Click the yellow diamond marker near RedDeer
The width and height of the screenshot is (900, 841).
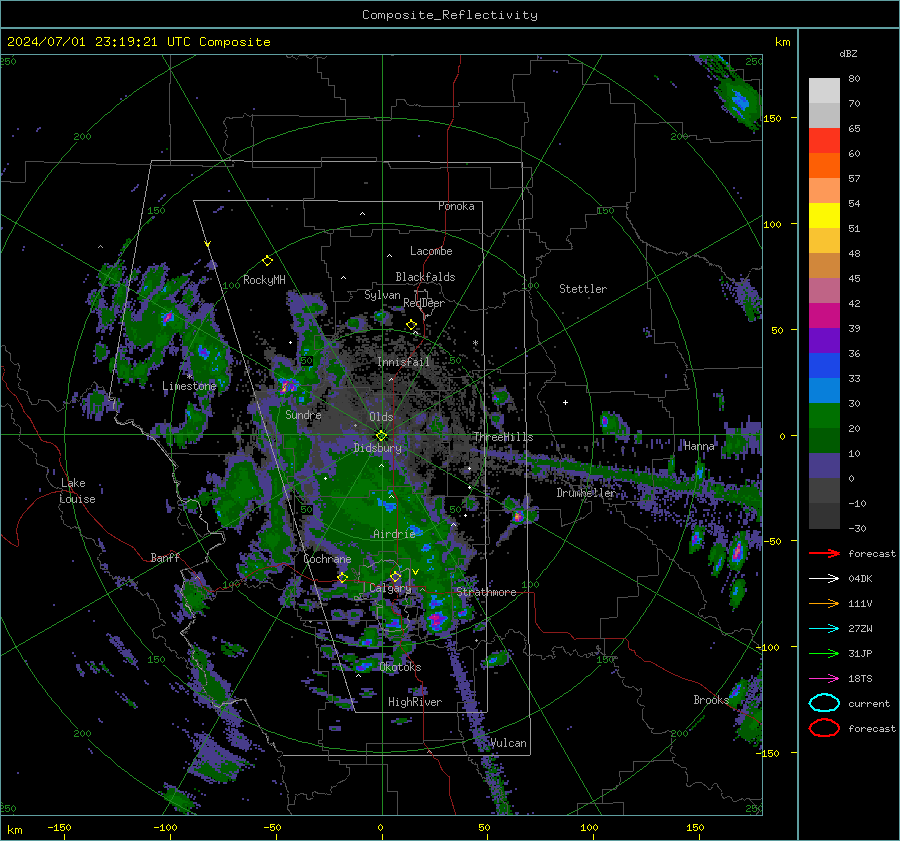click(x=411, y=325)
